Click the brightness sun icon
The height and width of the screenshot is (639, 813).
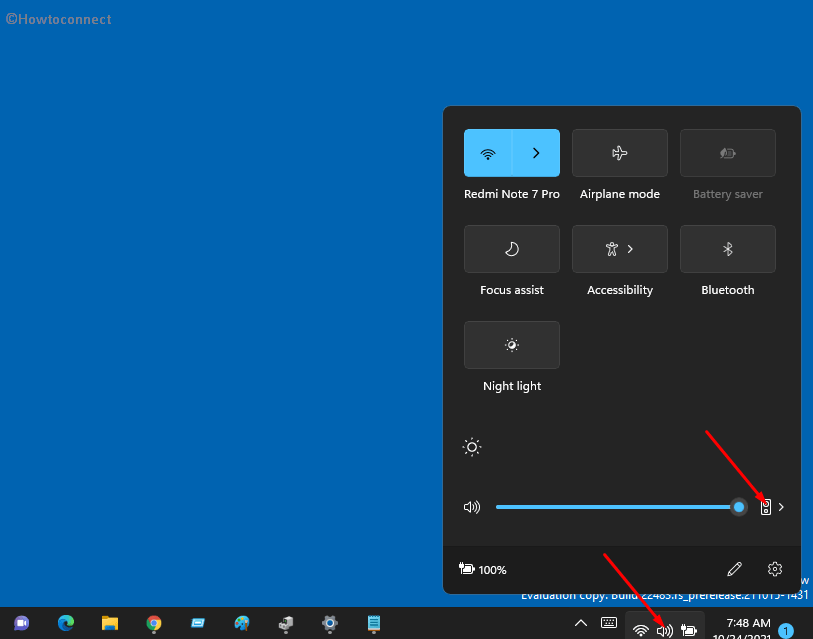472,447
